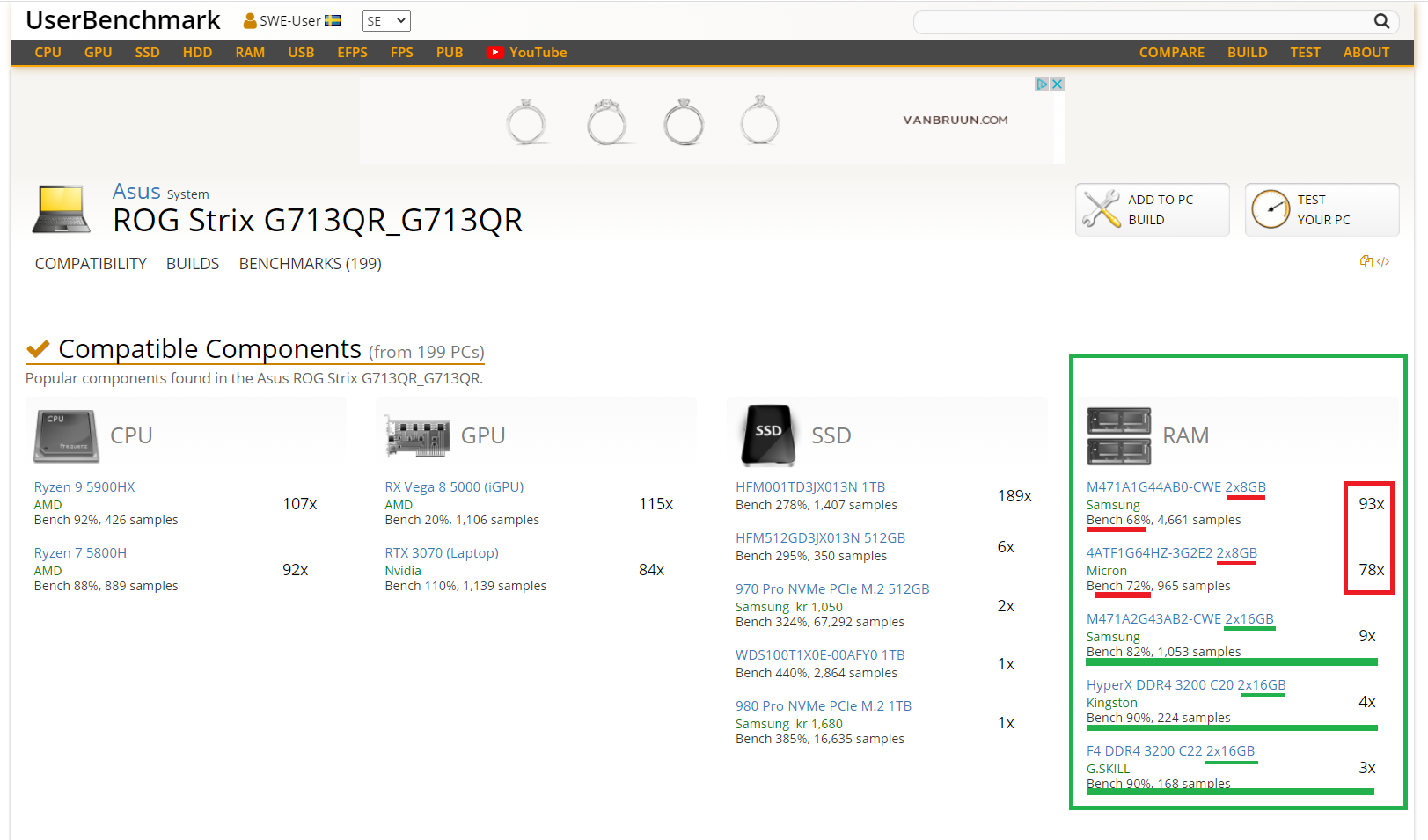Click the laptop system icon
This screenshot has width=1428, height=840.
click(x=61, y=209)
